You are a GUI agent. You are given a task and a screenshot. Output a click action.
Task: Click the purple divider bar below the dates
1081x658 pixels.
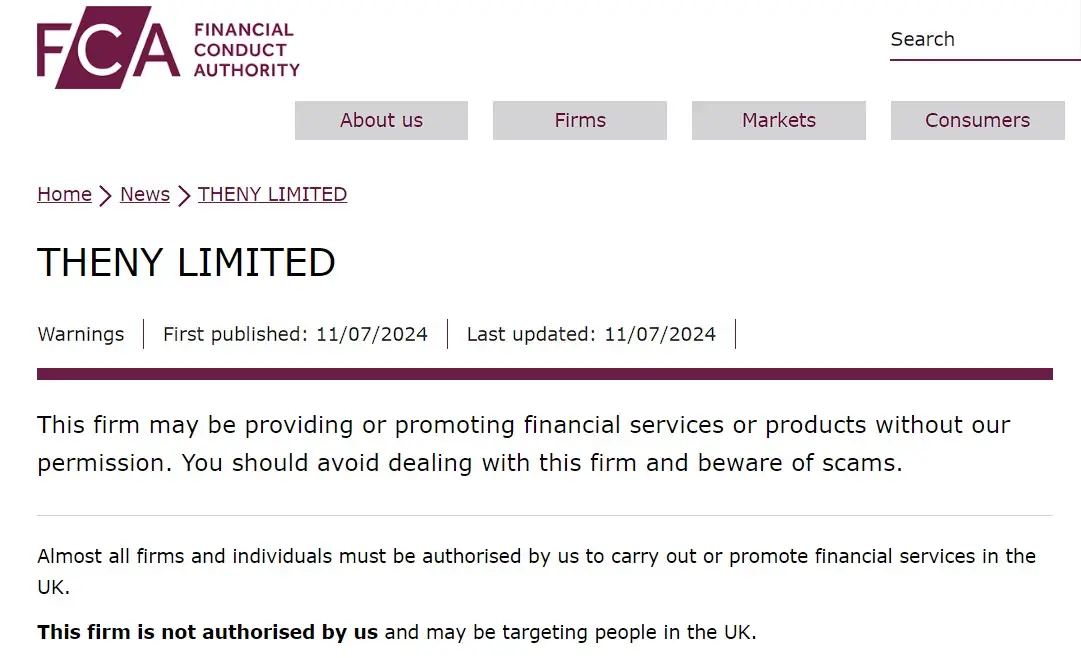[x=545, y=374]
